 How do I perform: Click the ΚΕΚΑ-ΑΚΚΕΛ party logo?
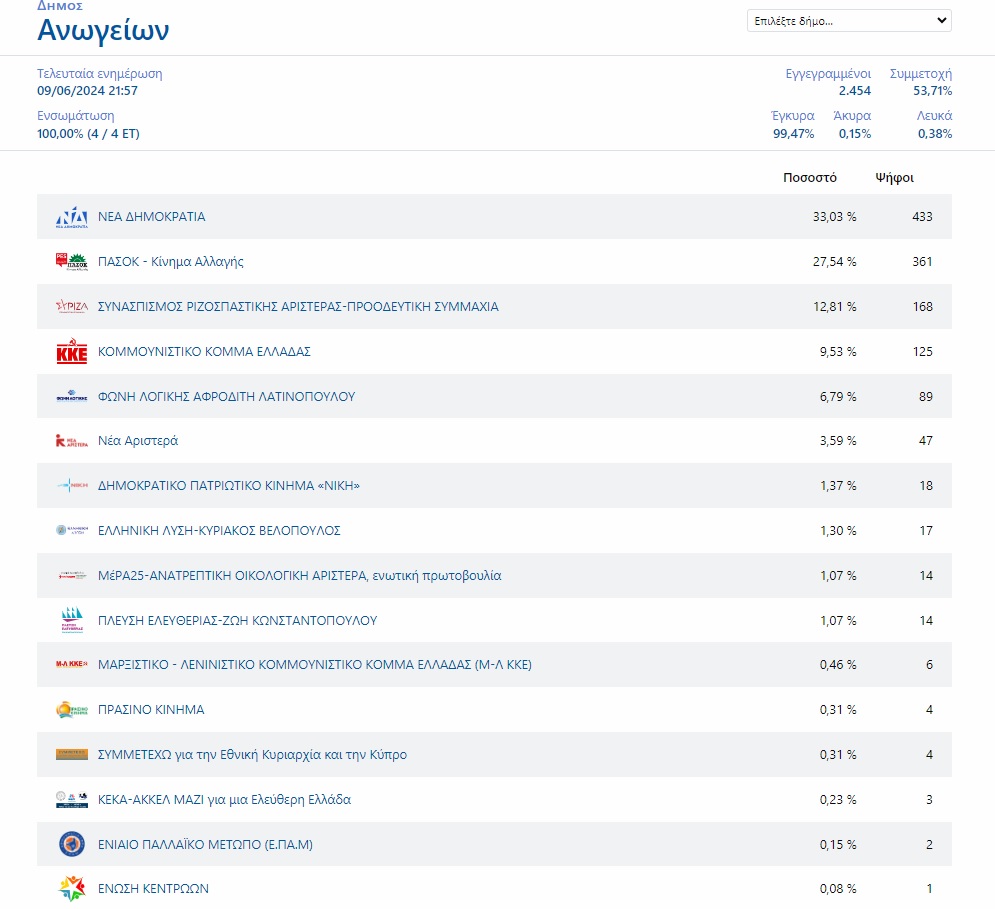(x=72, y=799)
